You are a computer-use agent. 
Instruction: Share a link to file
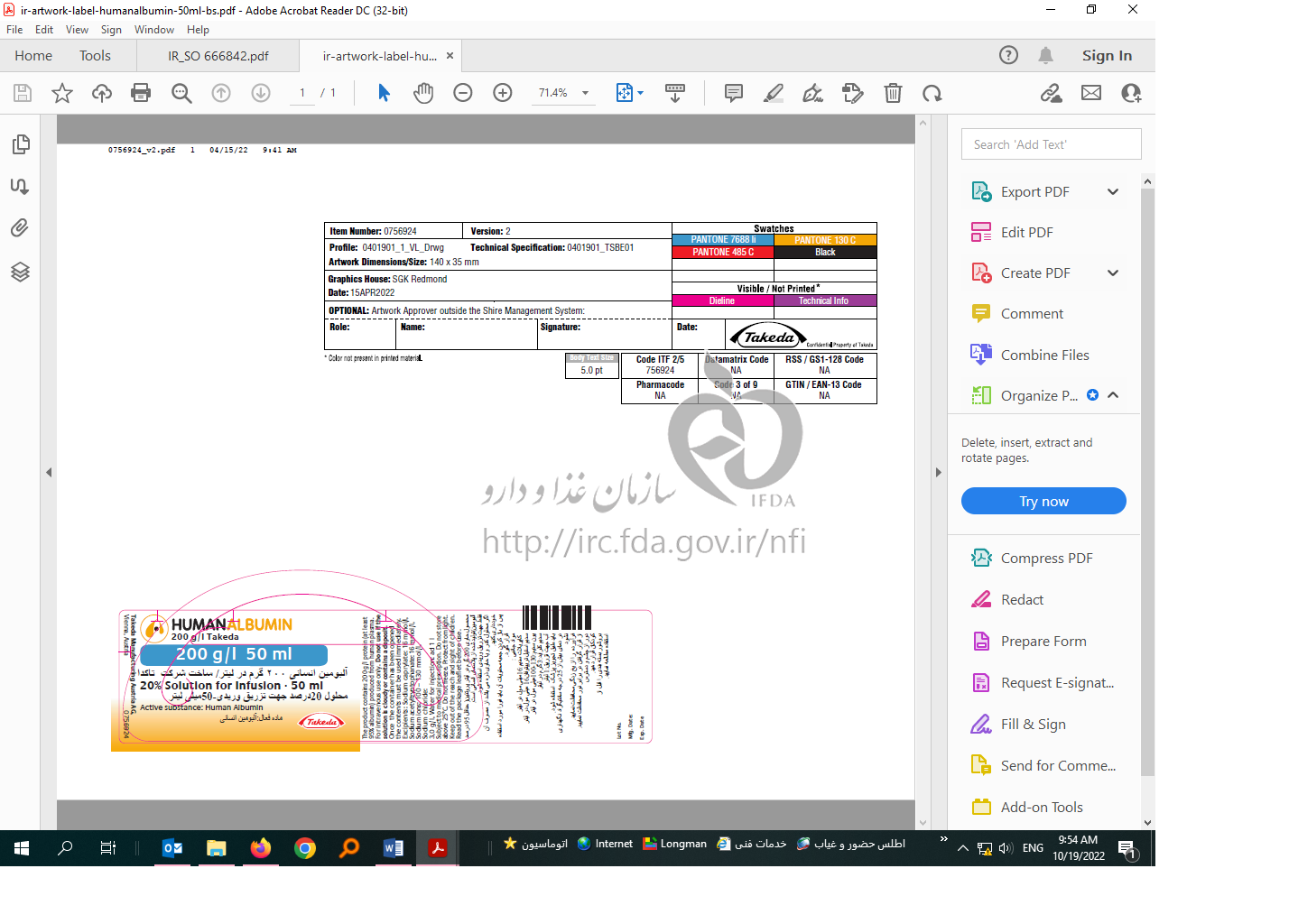coord(1052,93)
